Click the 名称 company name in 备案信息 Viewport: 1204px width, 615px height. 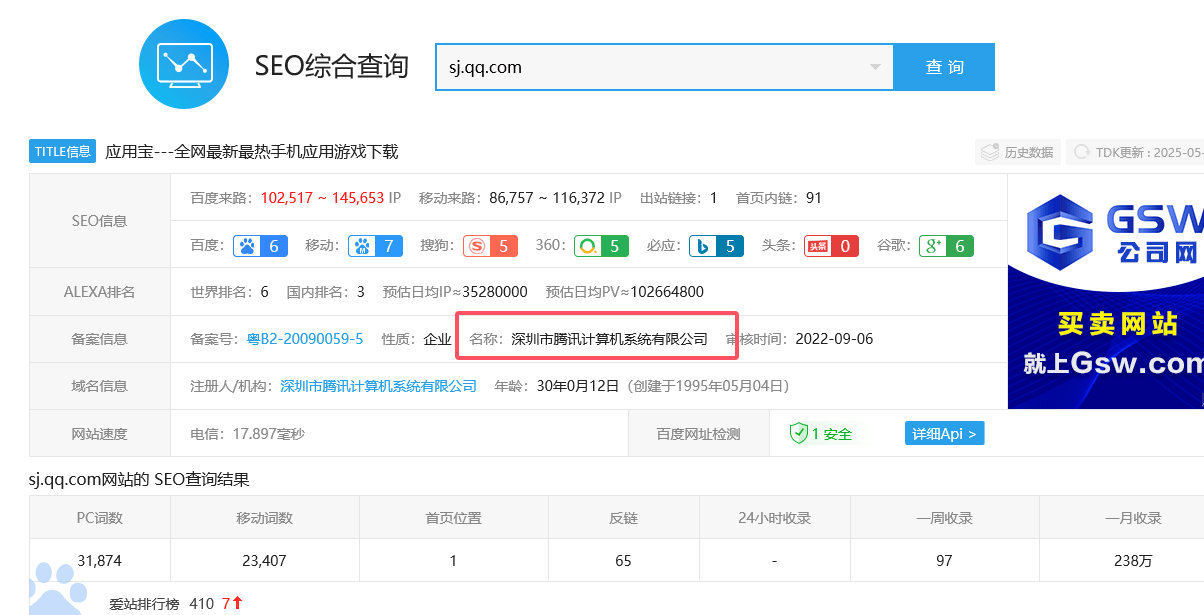[x=609, y=339]
